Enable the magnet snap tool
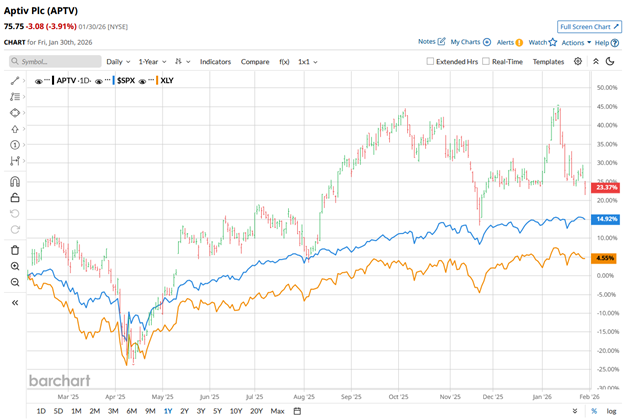This screenshot has height=419, width=624. click(x=15, y=181)
